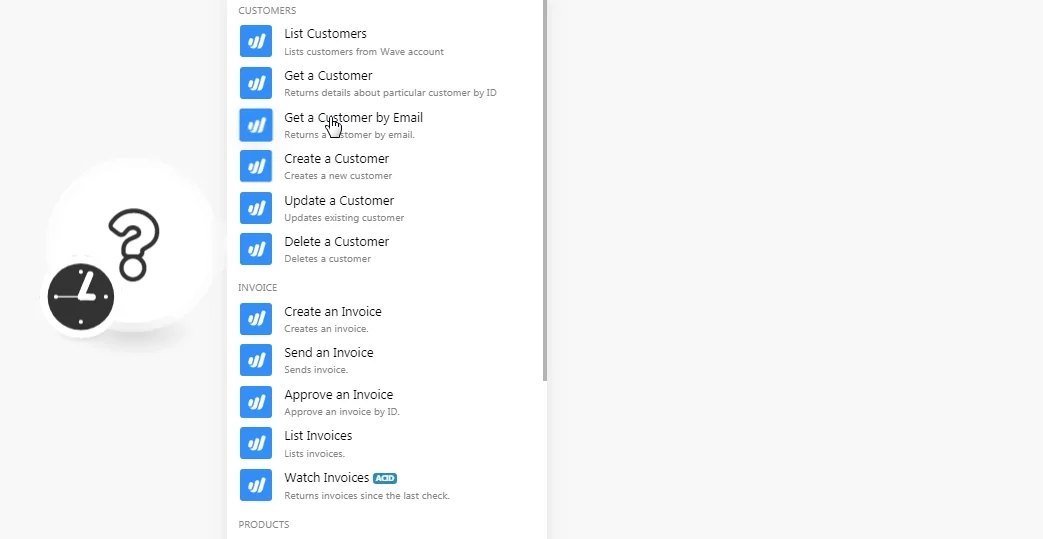
Task: Click the Wave icon beside Create a Customer
Action: pyautogui.click(x=256, y=166)
